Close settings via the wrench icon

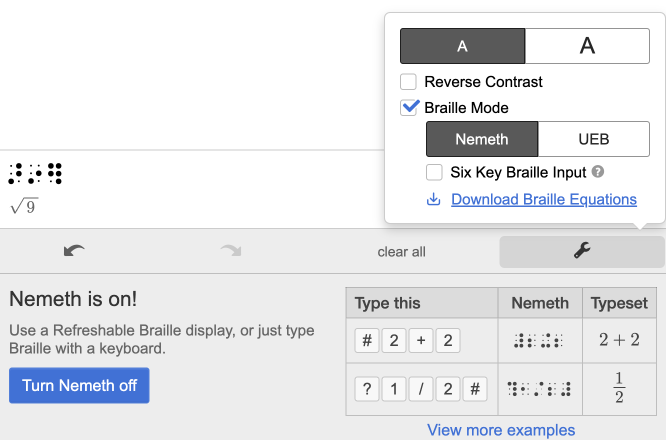582,251
